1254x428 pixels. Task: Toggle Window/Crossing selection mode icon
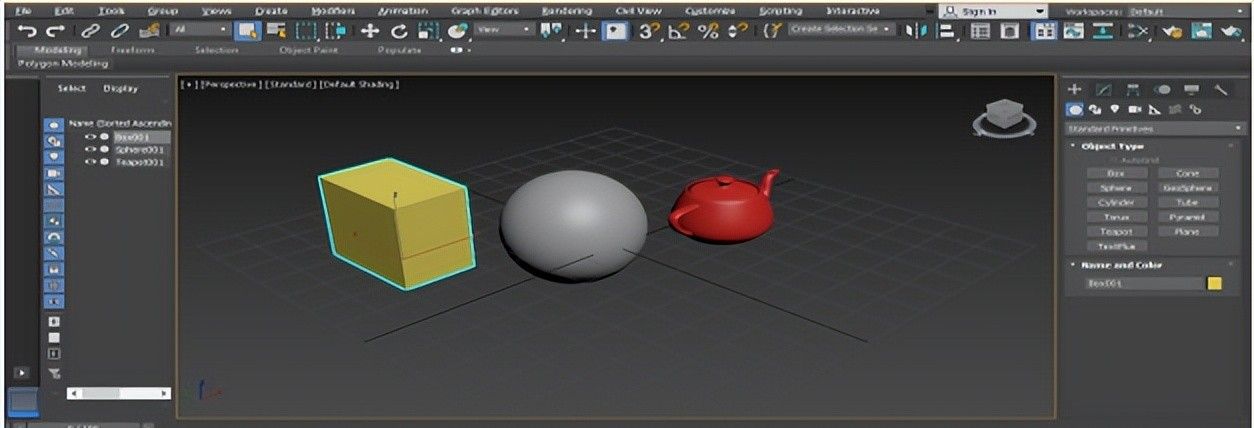click(335, 32)
